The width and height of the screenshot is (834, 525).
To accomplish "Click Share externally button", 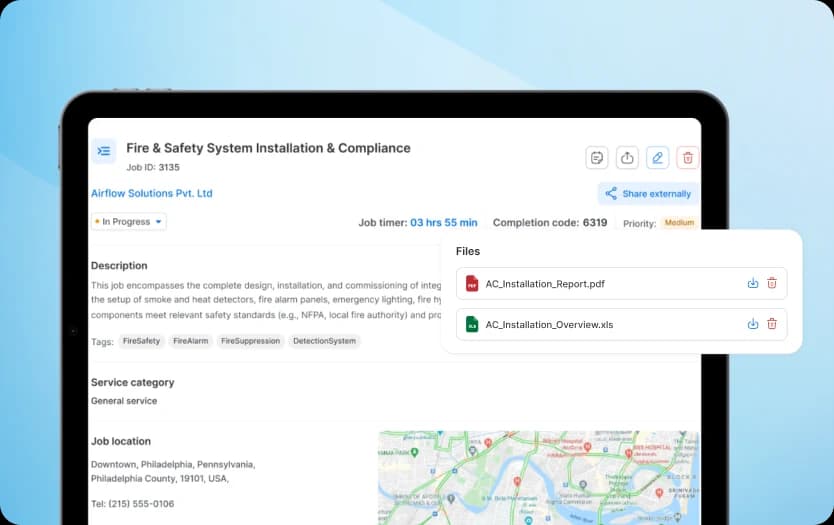I will click(x=648, y=194).
